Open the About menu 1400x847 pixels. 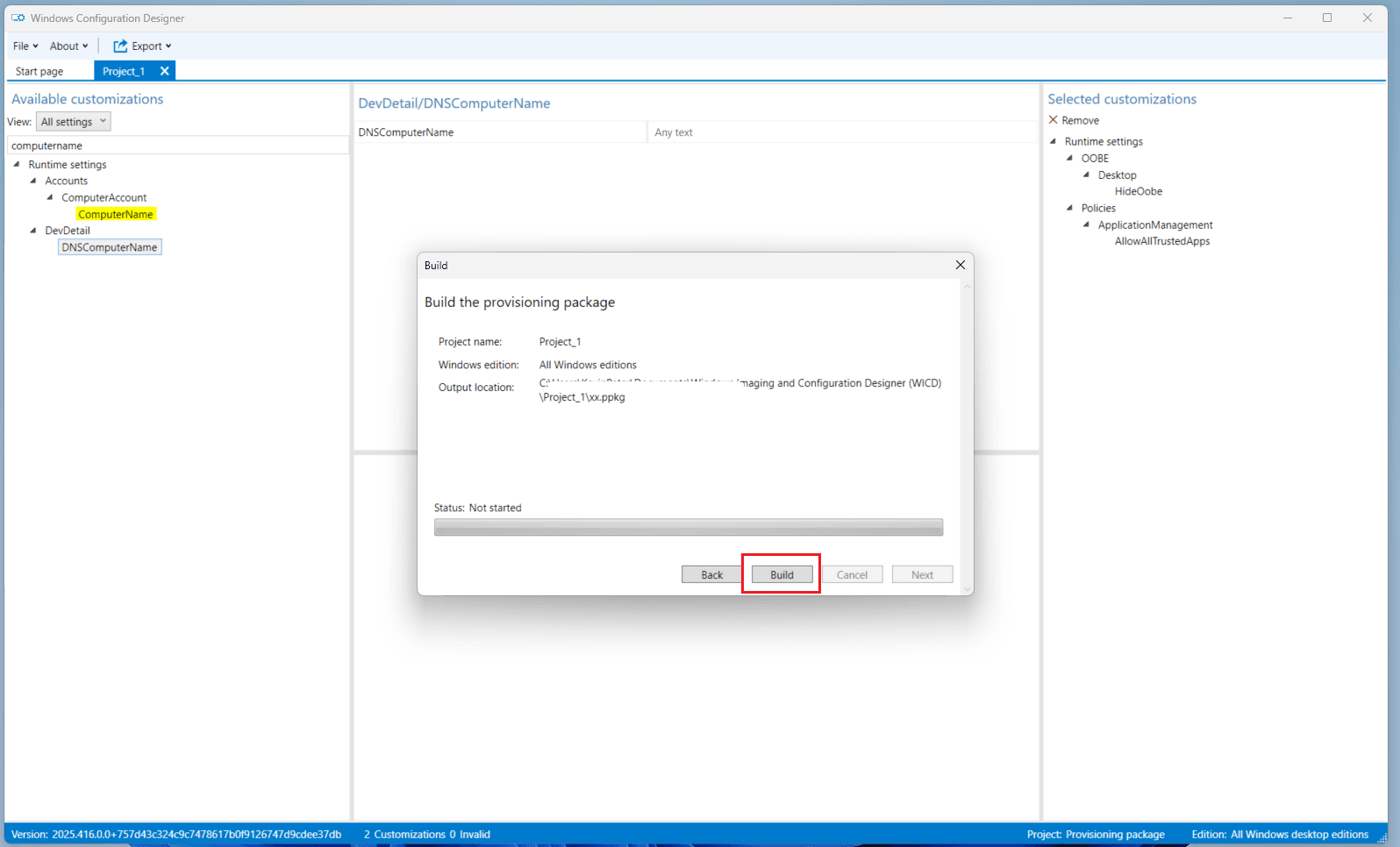68,46
